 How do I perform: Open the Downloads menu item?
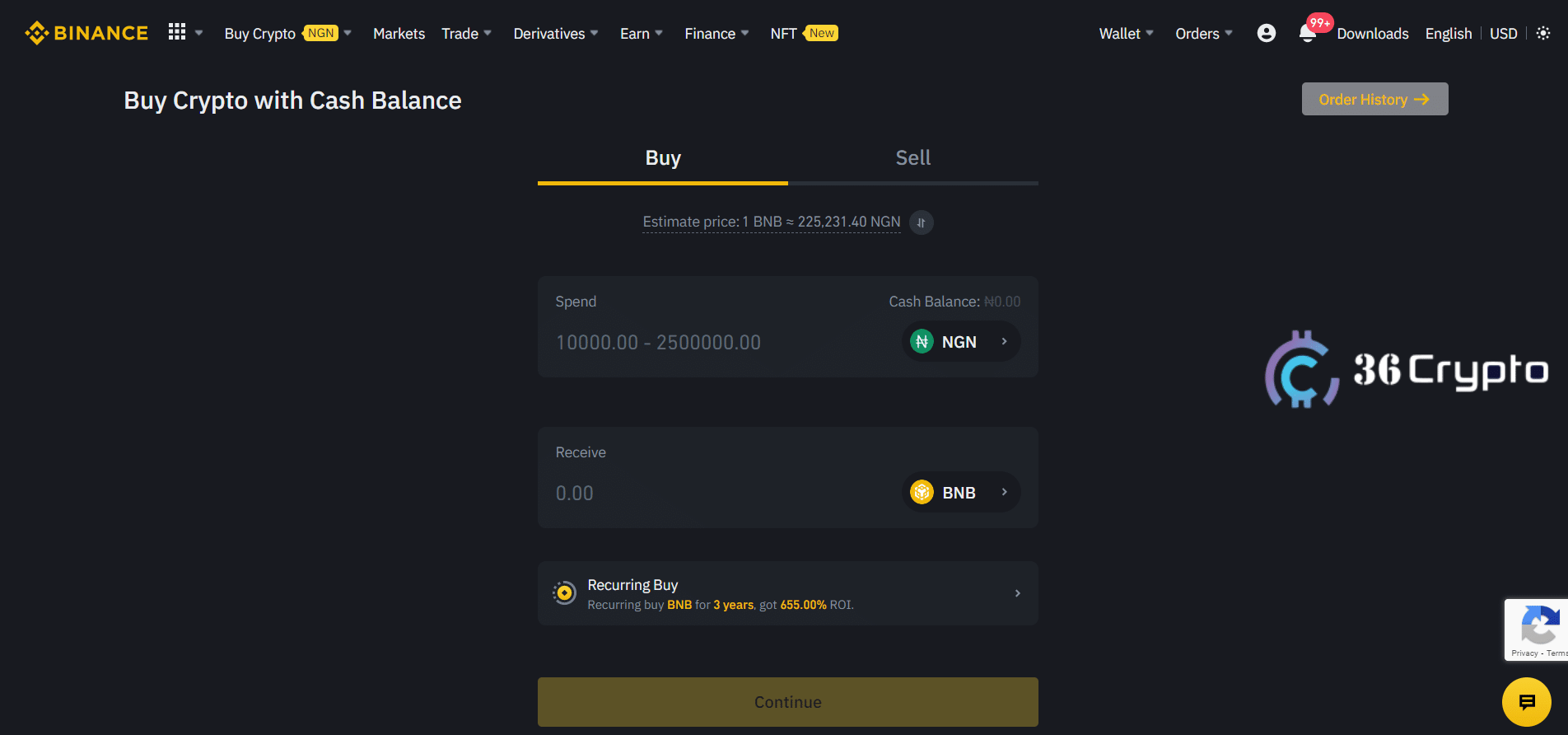1373,34
